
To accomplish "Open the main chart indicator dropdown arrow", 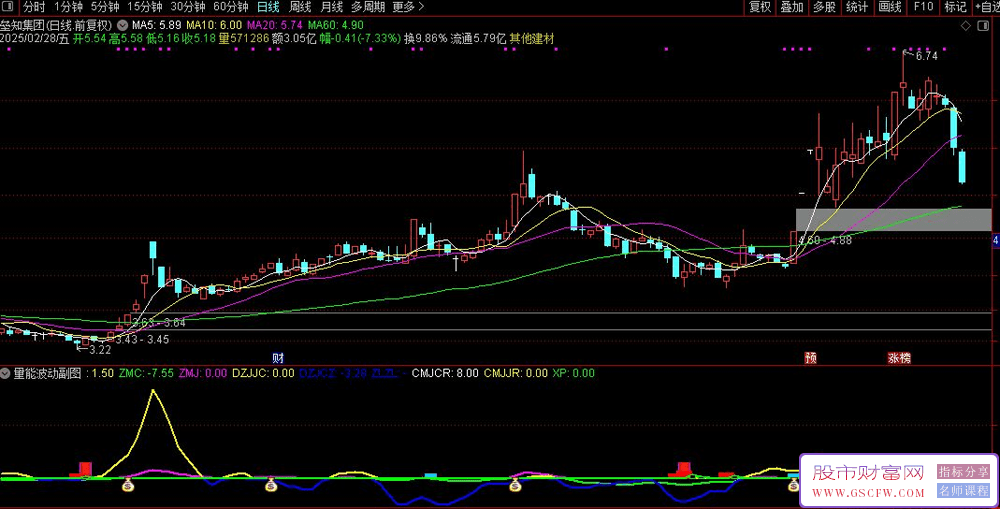I will [123, 23].
